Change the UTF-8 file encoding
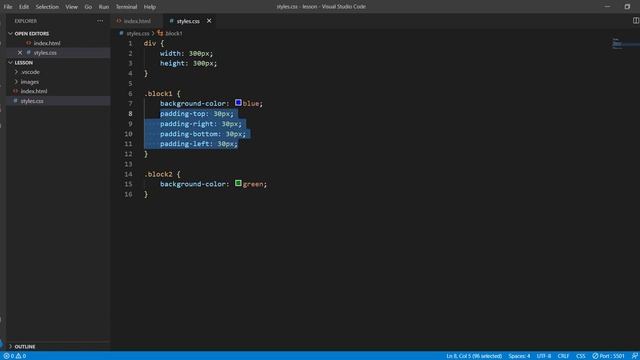 click(544, 356)
